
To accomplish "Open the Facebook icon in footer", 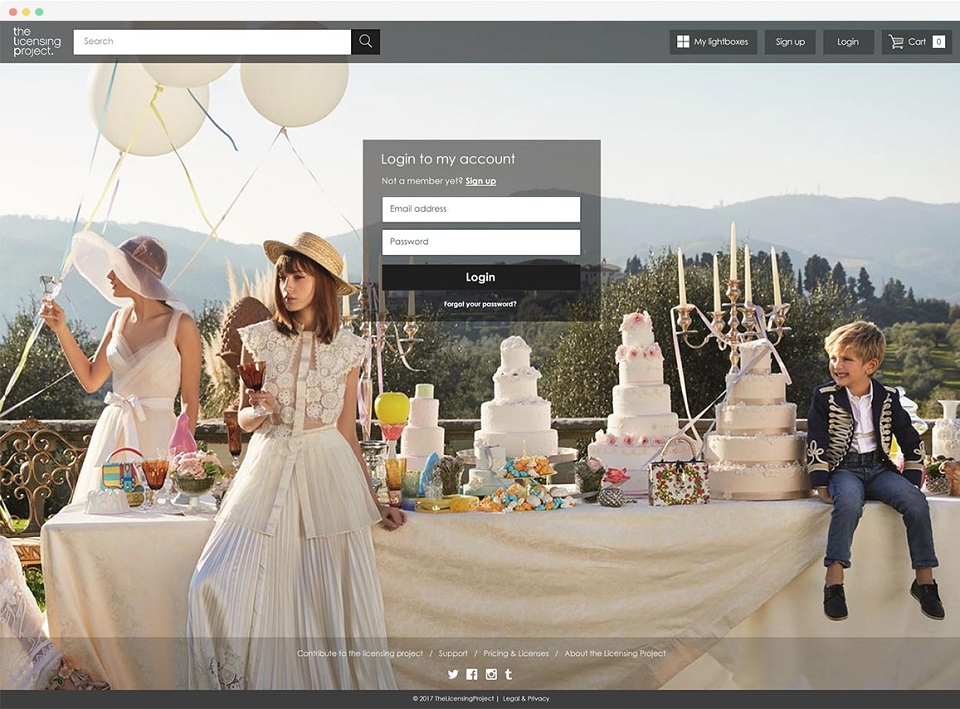I will [x=471, y=674].
